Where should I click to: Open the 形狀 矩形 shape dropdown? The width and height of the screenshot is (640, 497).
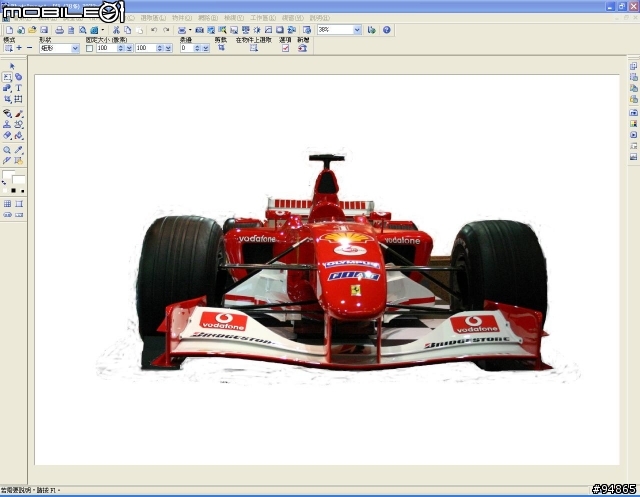coord(75,48)
